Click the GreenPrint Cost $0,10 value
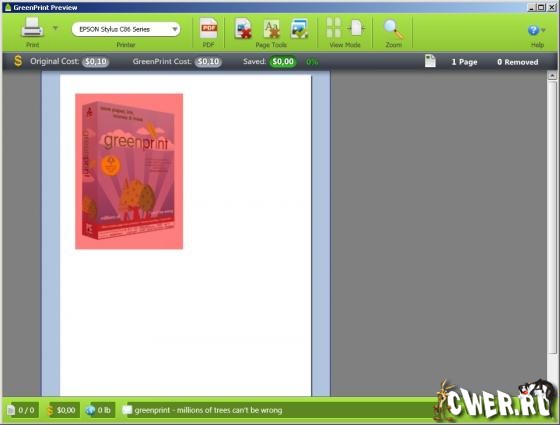Image resolution: width=560 pixels, height=425 pixels. coord(209,62)
